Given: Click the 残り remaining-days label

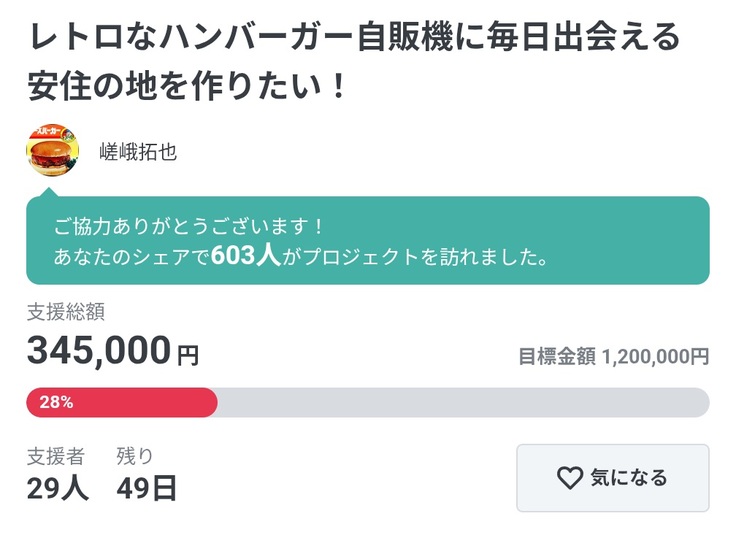Looking at the screenshot, I should click(135, 457).
